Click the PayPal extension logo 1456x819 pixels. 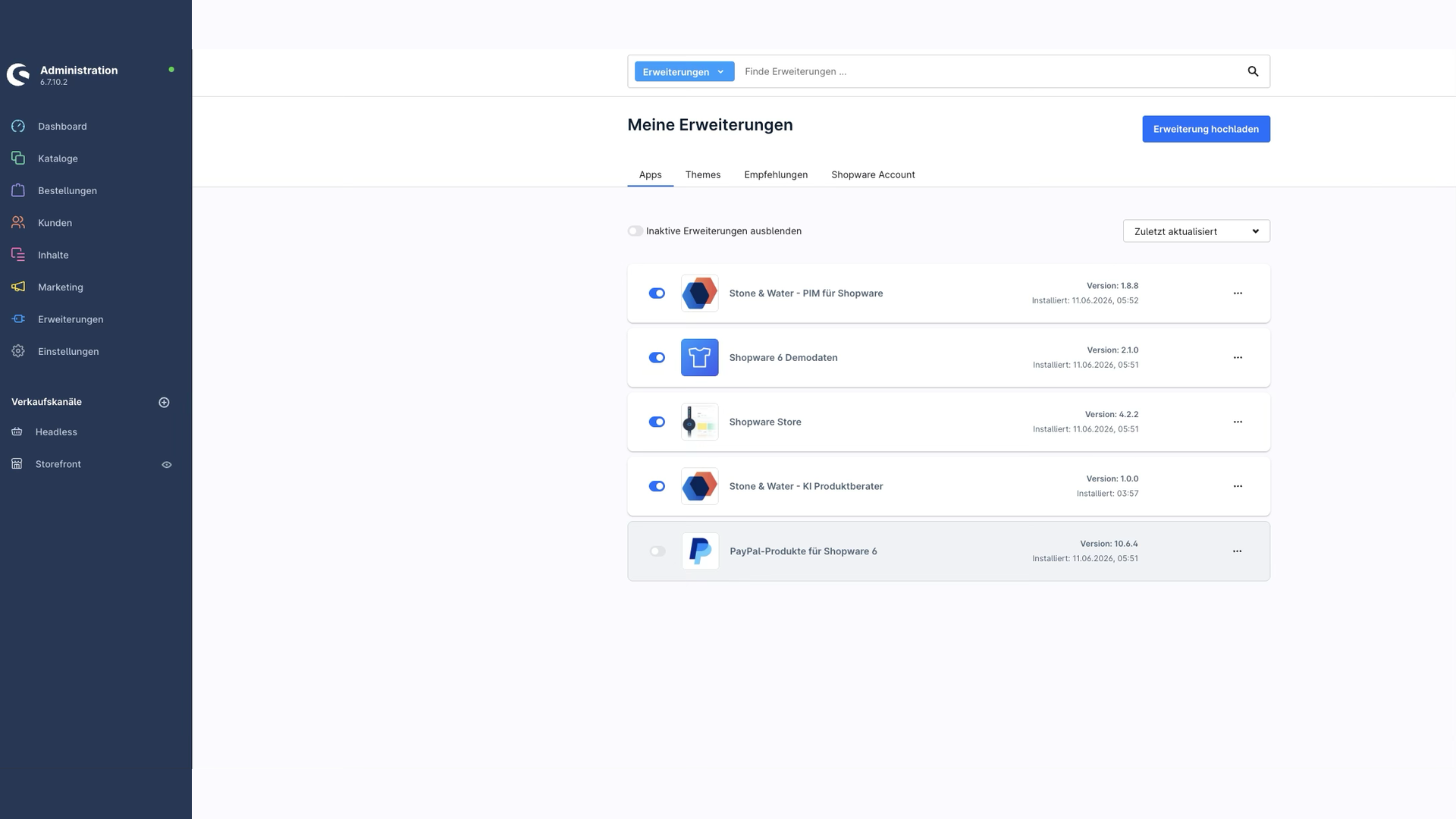(x=700, y=551)
